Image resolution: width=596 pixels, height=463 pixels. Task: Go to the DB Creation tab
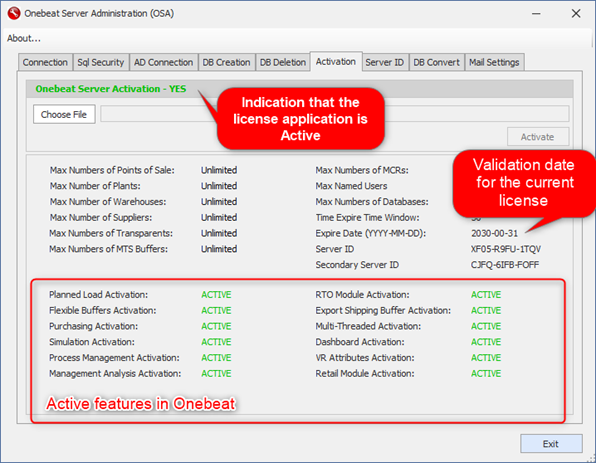(x=226, y=62)
